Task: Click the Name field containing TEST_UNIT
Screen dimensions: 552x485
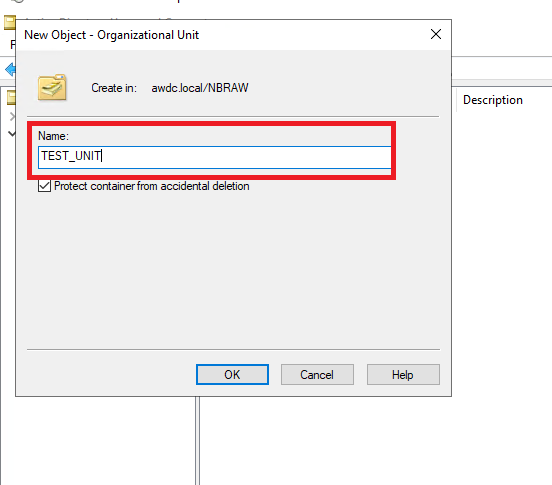Action: [x=214, y=157]
